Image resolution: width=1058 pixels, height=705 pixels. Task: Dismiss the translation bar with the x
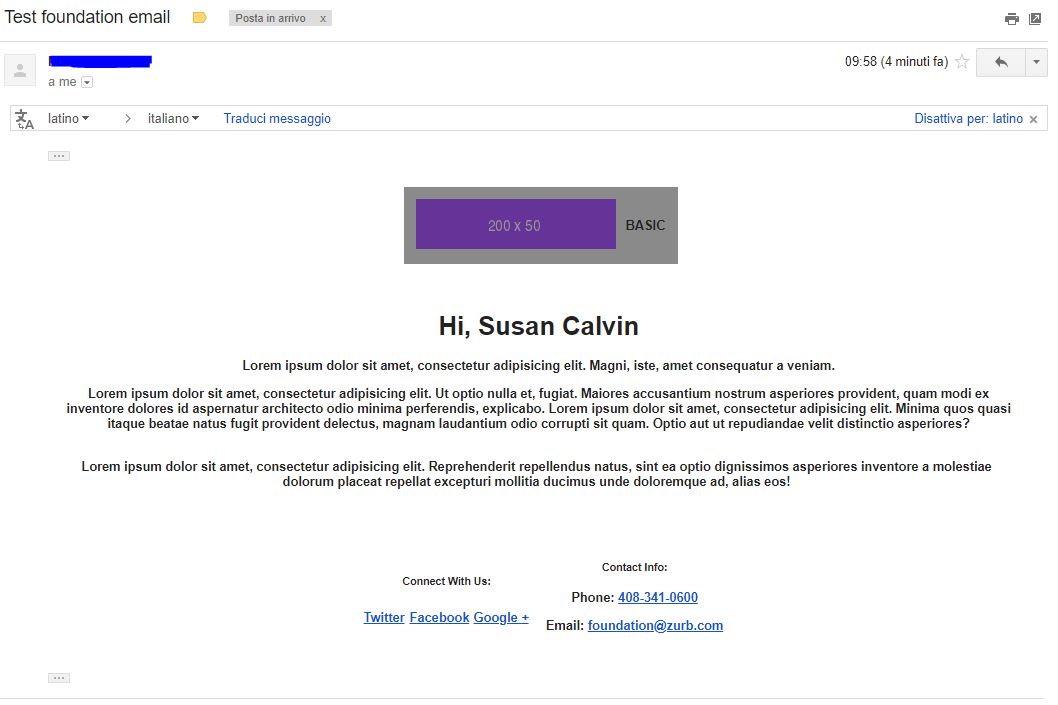1033,118
